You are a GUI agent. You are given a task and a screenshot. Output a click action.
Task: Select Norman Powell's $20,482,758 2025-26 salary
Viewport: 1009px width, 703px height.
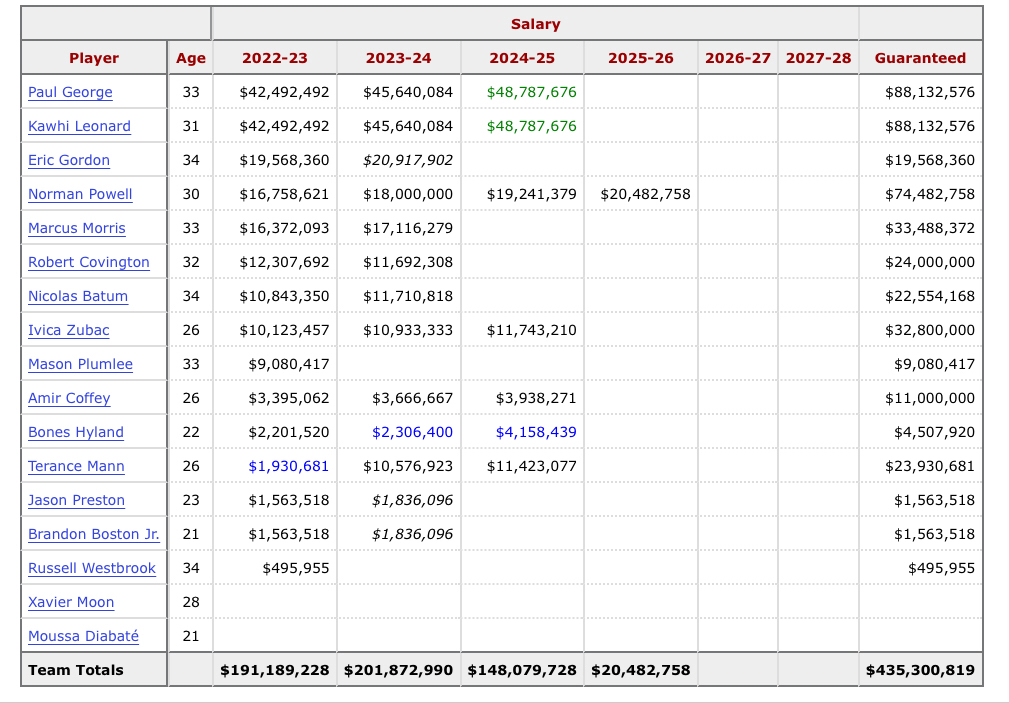[645, 194]
